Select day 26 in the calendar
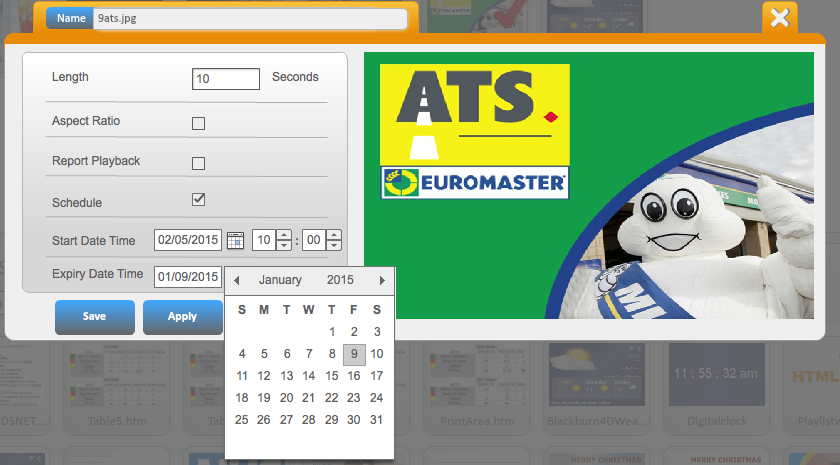Screen dimensions: 840x465 click(264, 421)
